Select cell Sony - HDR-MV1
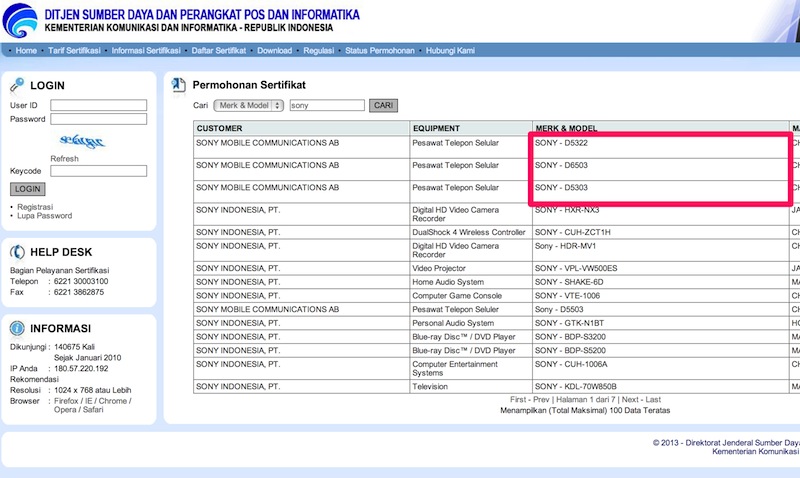This screenshot has height=478, width=800. pos(660,250)
